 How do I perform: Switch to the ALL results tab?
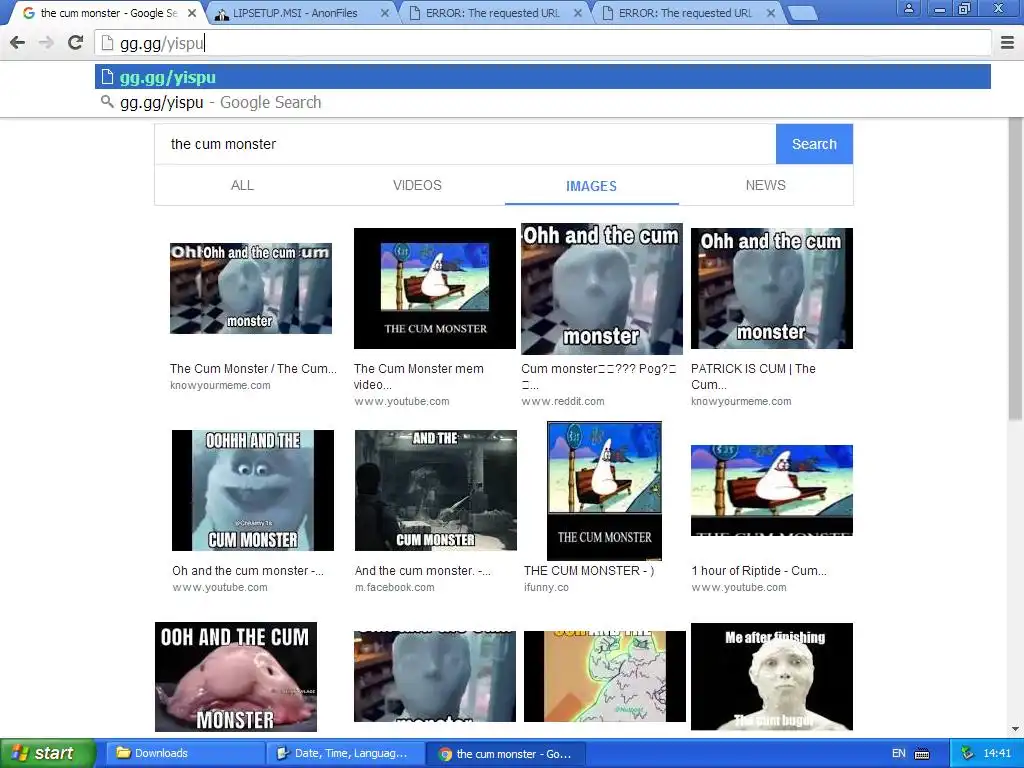tap(242, 185)
